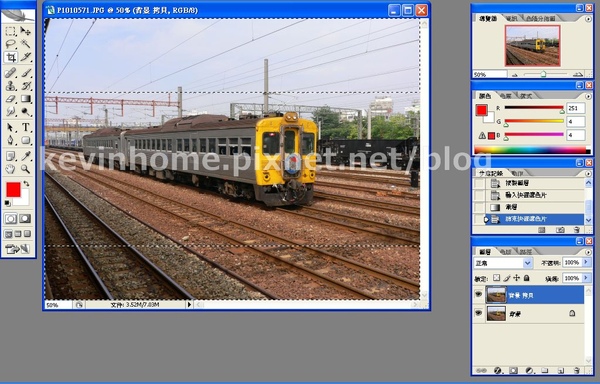
Task: Jump to ImageReady button in toolbox
Action: [18, 249]
